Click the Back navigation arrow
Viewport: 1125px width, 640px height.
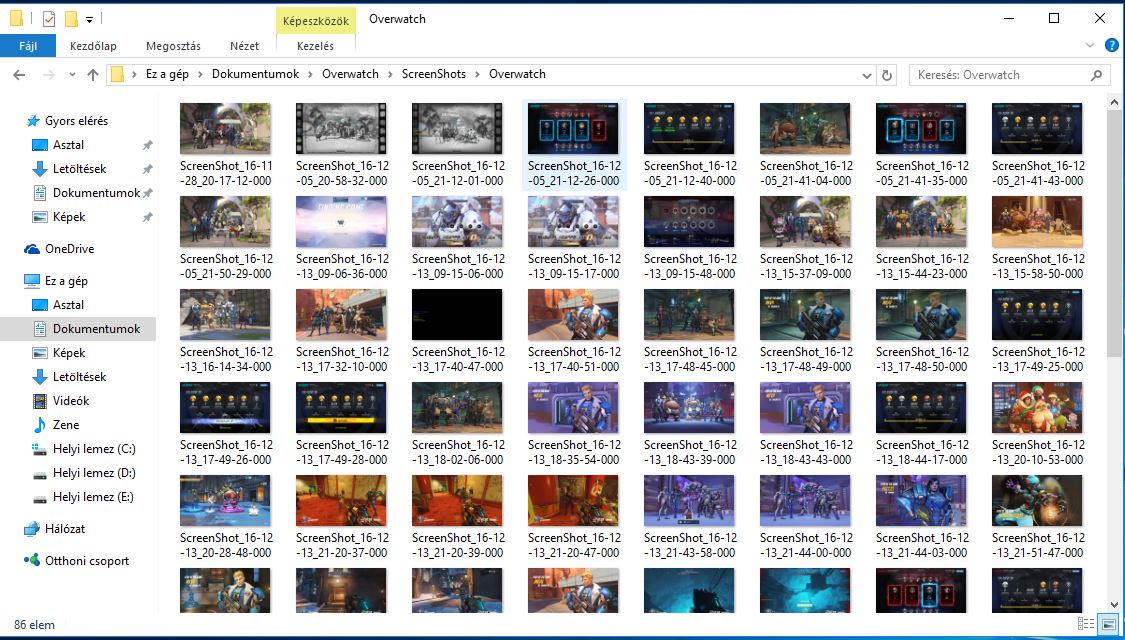pos(19,75)
